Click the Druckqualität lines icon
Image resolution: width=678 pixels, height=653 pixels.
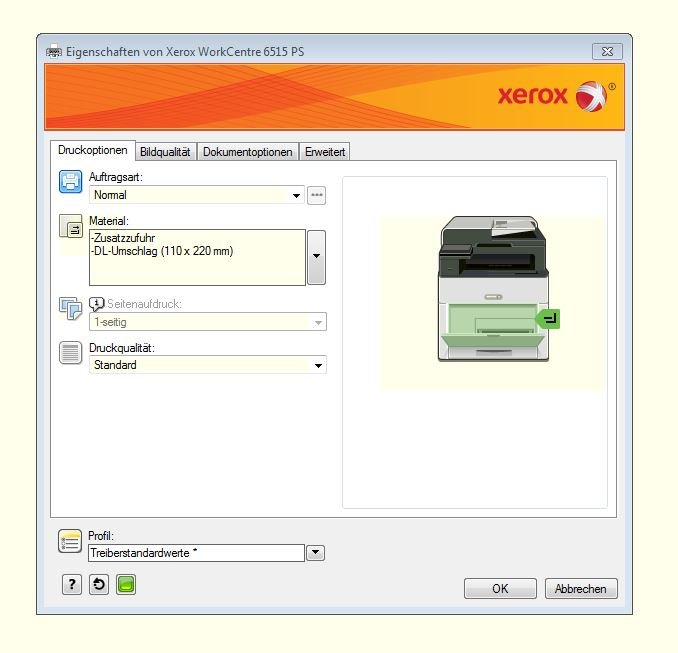70,352
